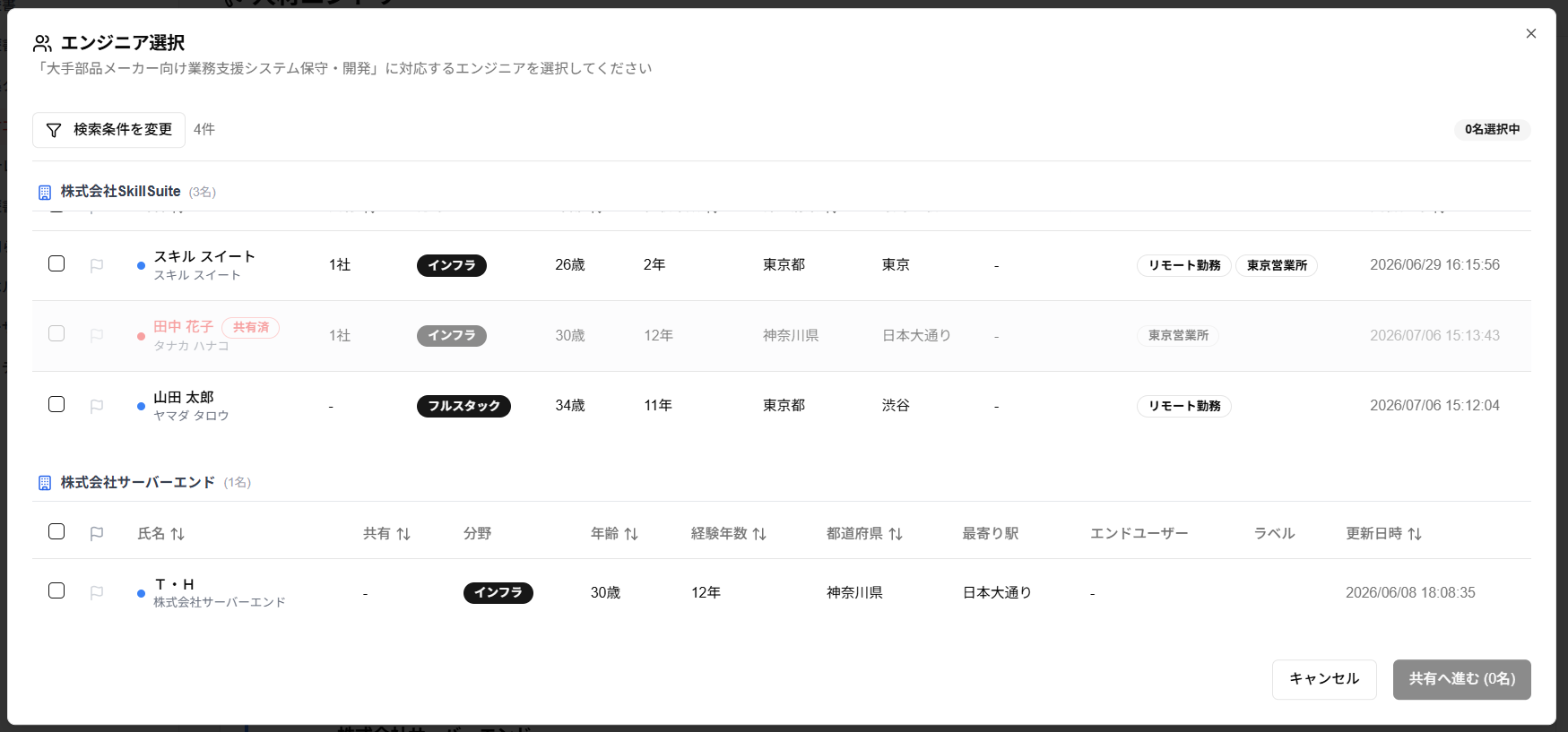Click the 株式会社SkillSuite group heading

click(121, 192)
